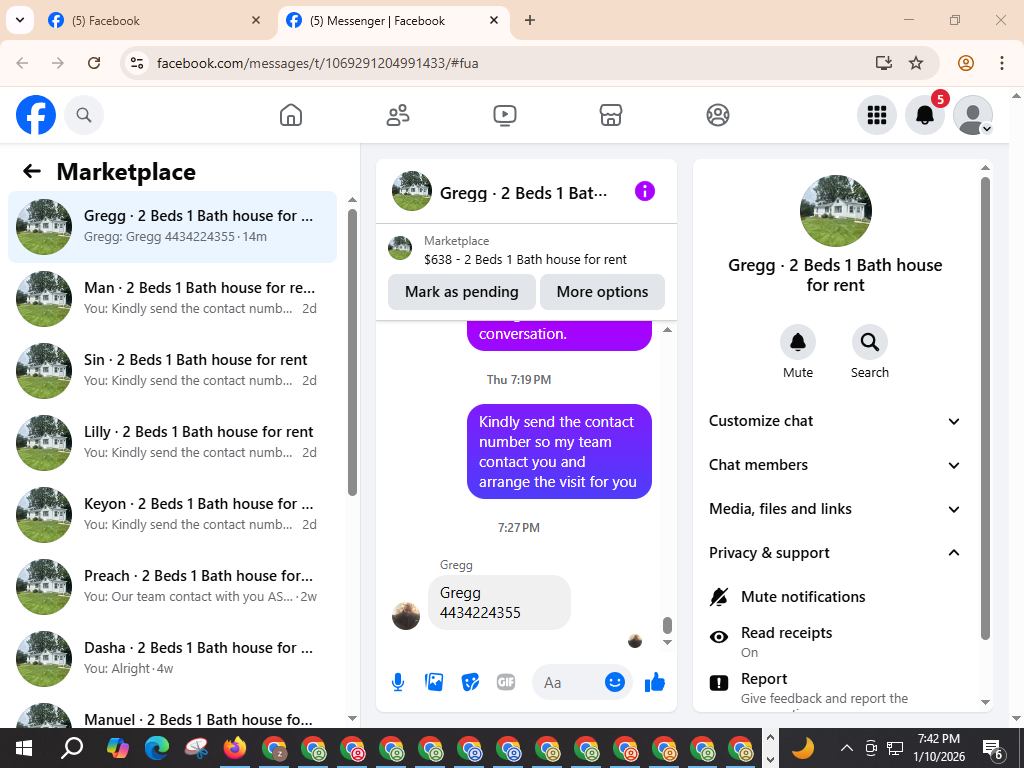Open conversation information purple i icon
The image size is (1024, 768).
click(x=645, y=191)
